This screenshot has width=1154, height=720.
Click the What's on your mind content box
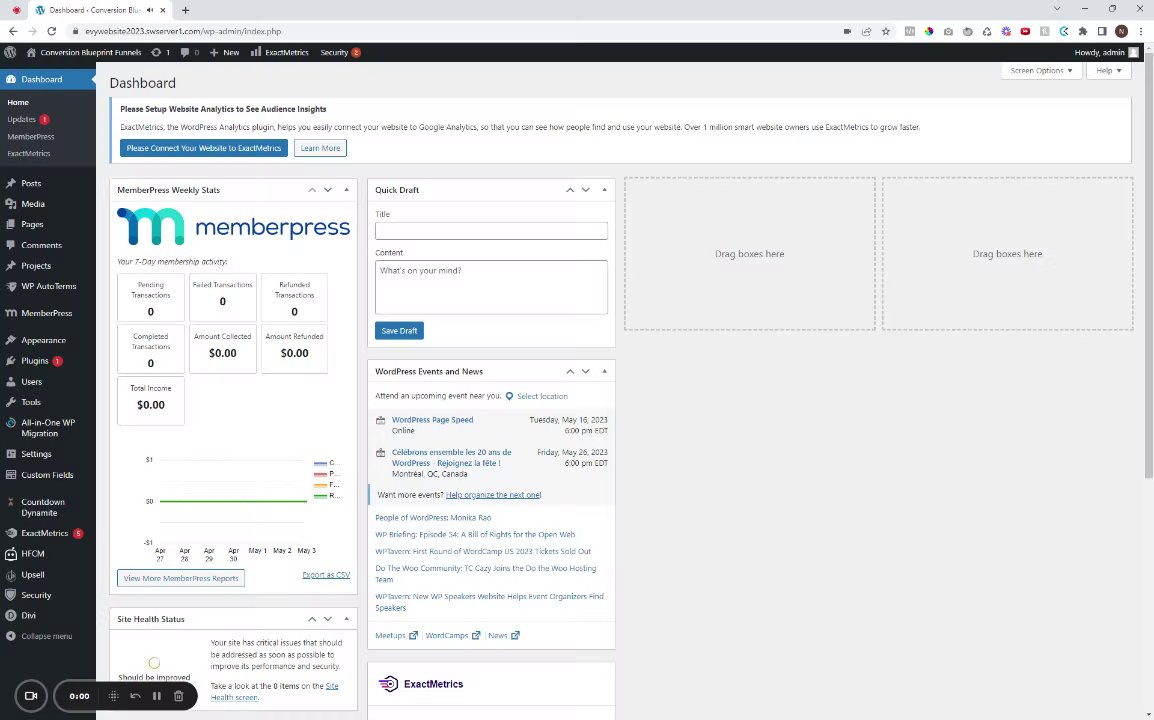[x=491, y=287]
